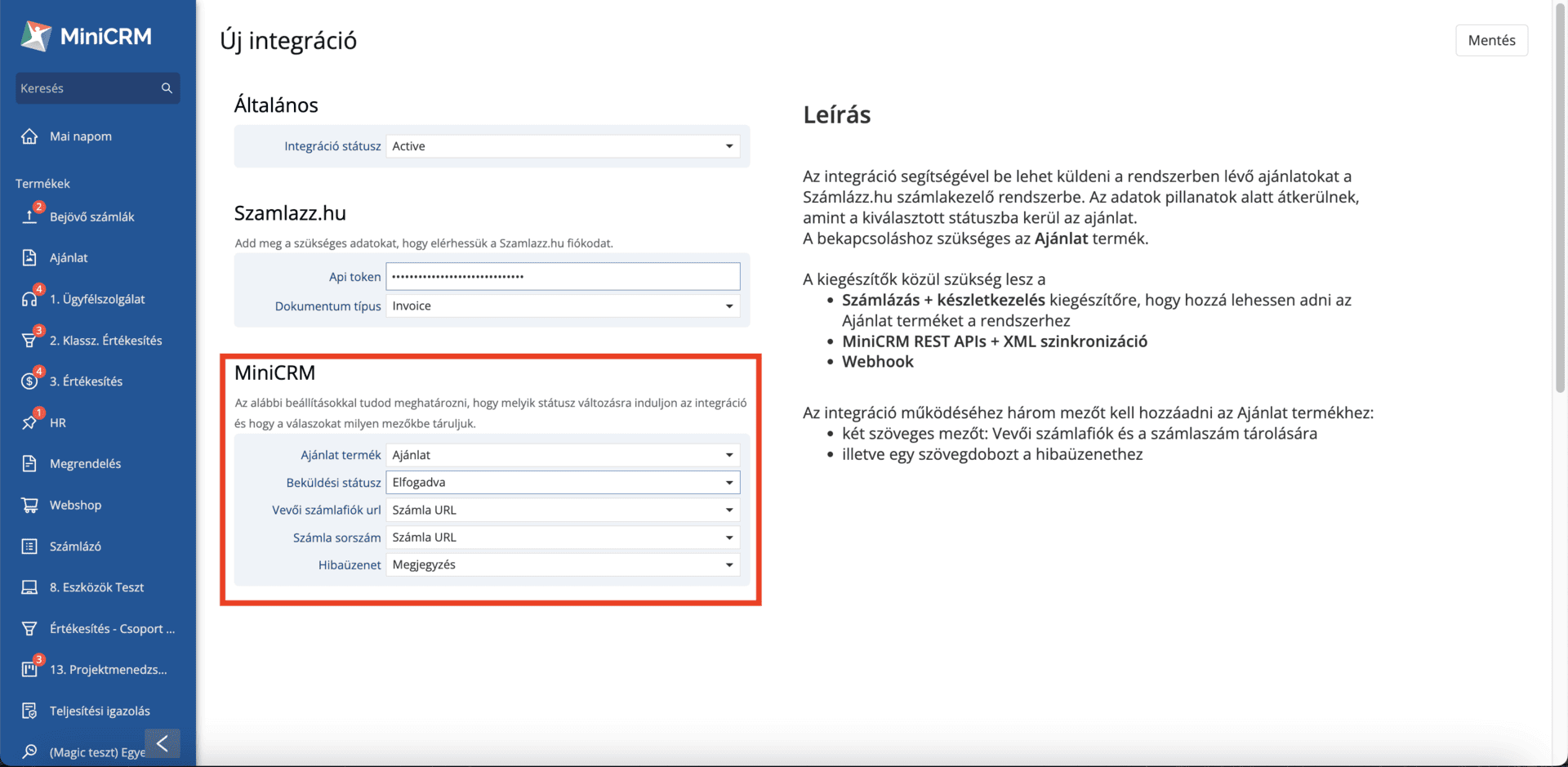Click the MiniCRM logo icon
This screenshot has height=767, width=1568.
pos(36,36)
